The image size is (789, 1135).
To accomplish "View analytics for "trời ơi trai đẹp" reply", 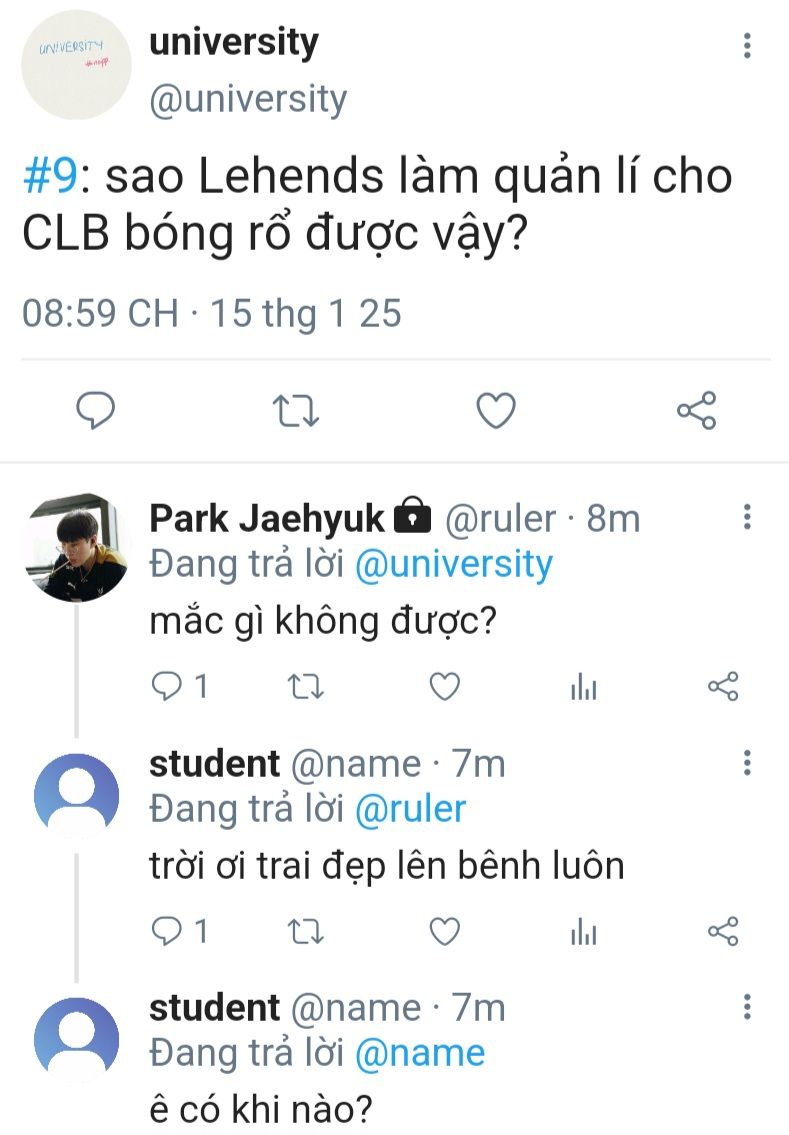I will [x=583, y=931].
